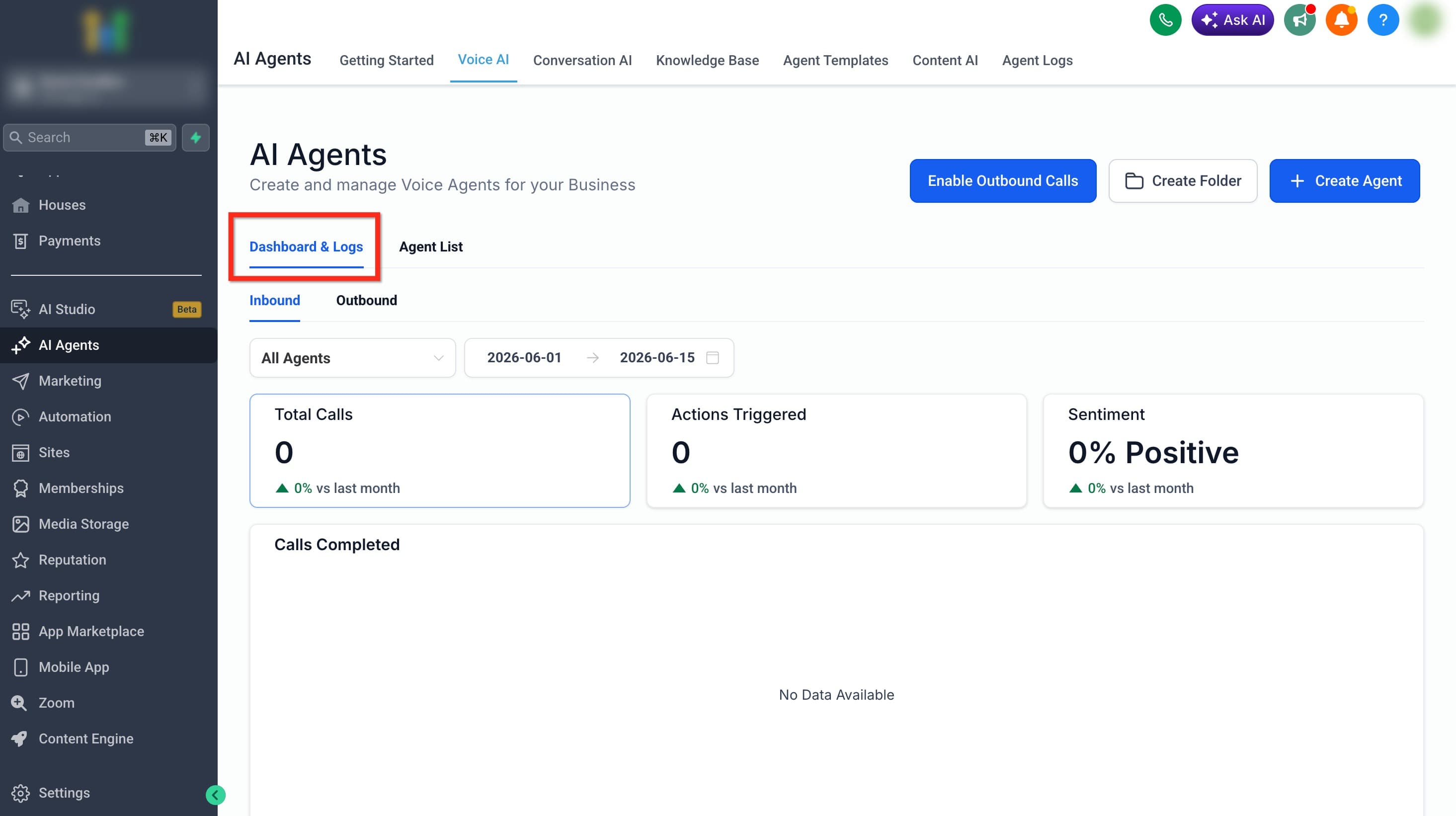
Task: Click the sidebar Search field
Action: (x=89, y=137)
